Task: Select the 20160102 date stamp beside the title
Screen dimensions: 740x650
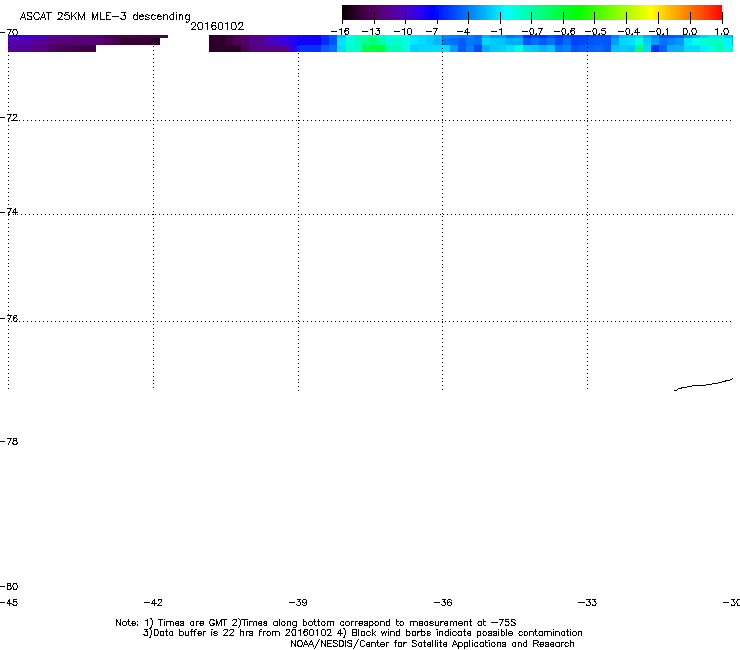Action: pos(217,26)
